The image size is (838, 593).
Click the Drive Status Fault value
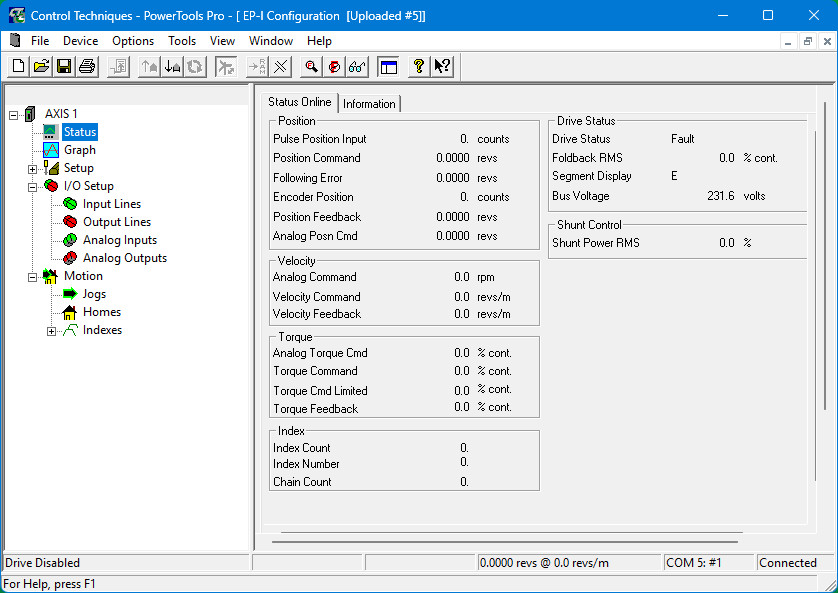click(682, 139)
